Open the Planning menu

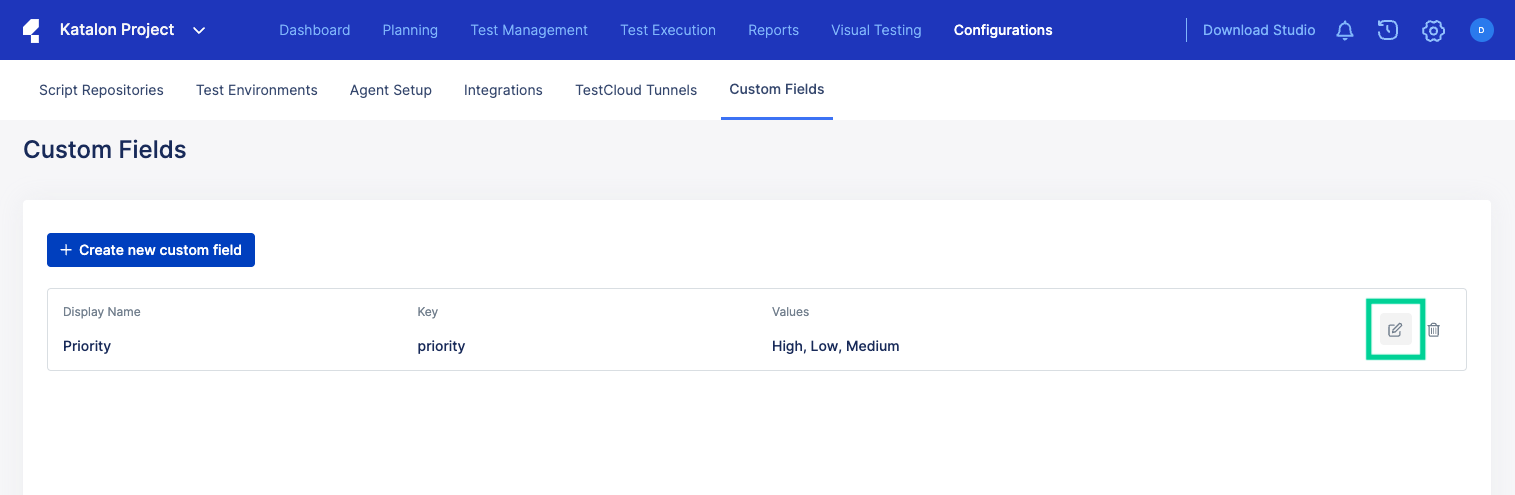pos(410,30)
